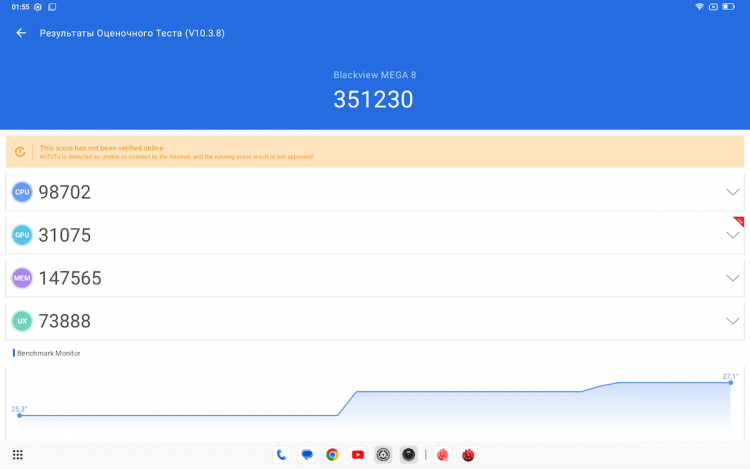Open the Messages app in the taskbar
750x469 pixels.
(x=307, y=455)
